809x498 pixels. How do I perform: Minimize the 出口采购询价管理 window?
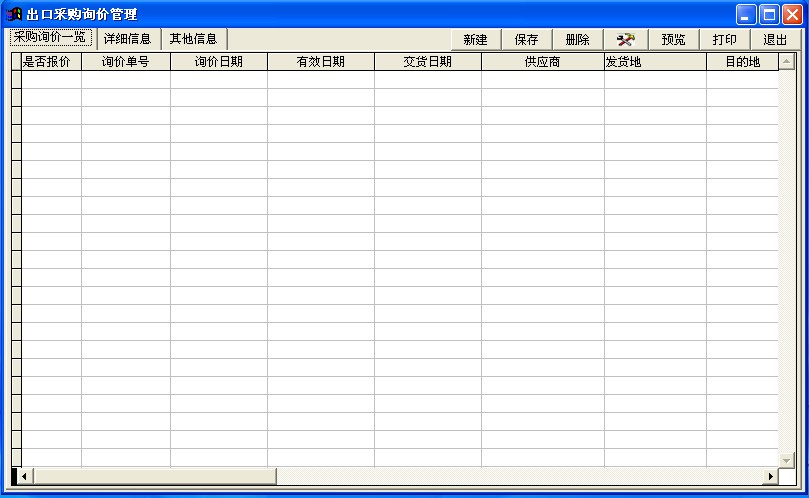[x=746, y=14]
